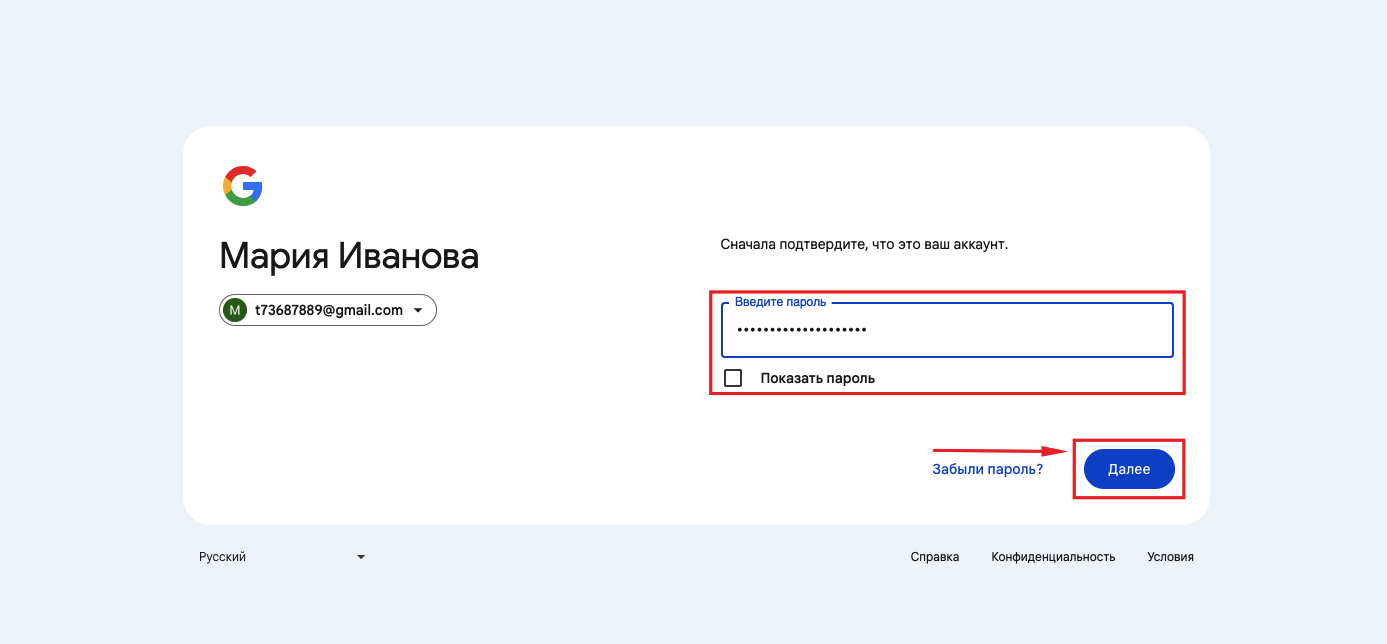Image resolution: width=1387 pixels, height=644 pixels.
Task: Click the Мария Иванова name heading
Action: 349,256
